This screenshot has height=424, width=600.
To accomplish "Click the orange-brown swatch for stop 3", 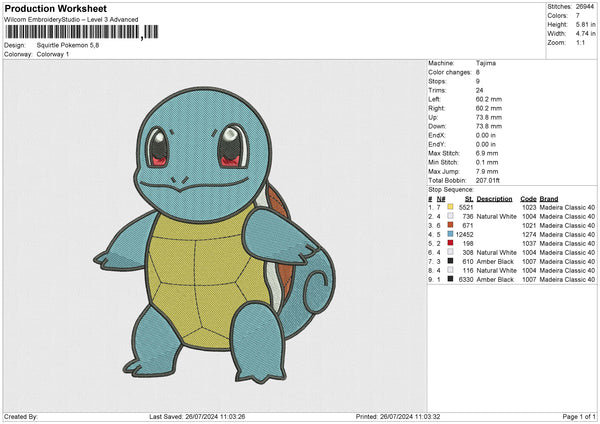I will (x=451, y=225).
